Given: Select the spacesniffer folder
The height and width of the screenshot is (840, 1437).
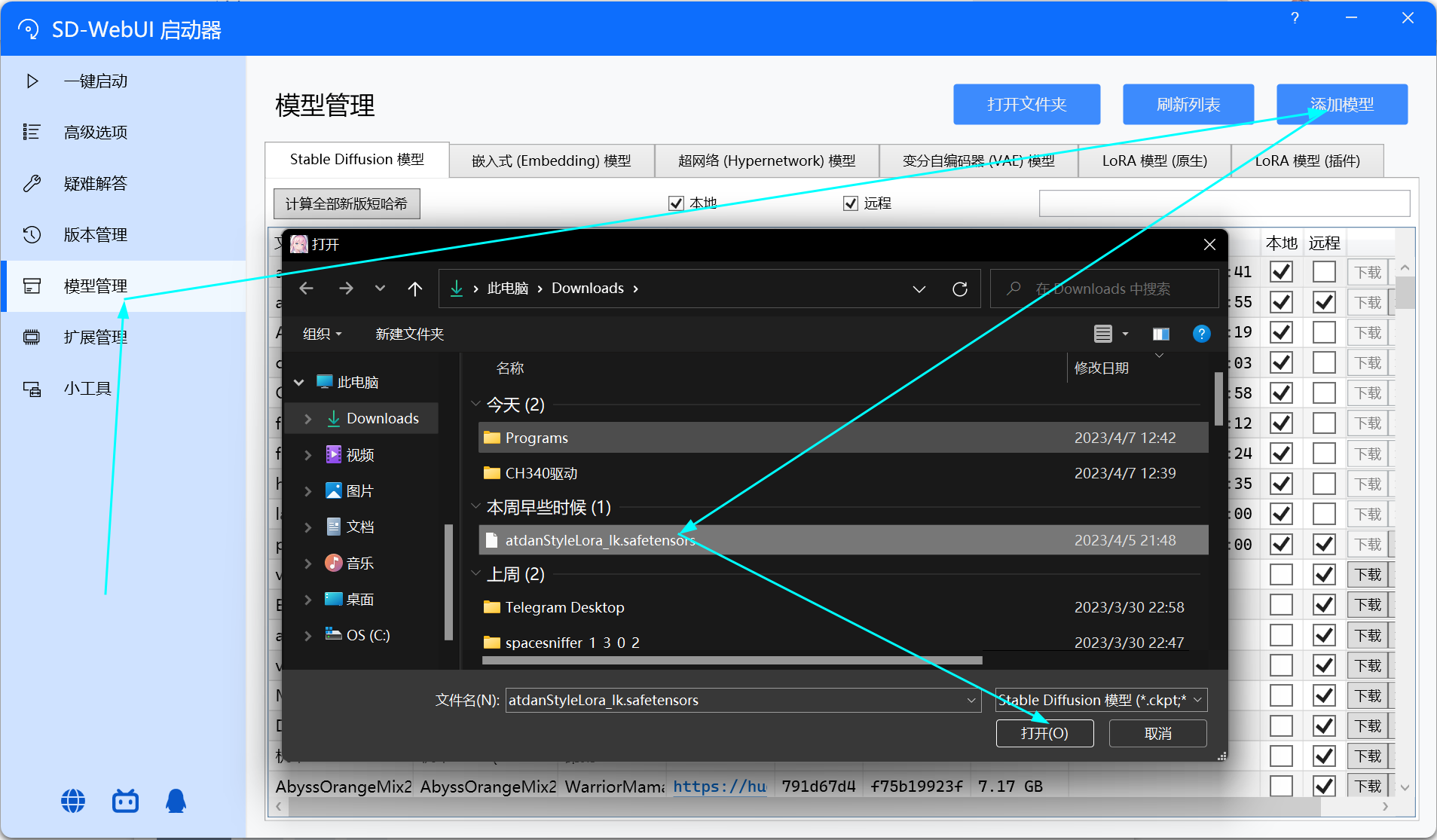Looking at the screenshot, I should pos(843,643).
